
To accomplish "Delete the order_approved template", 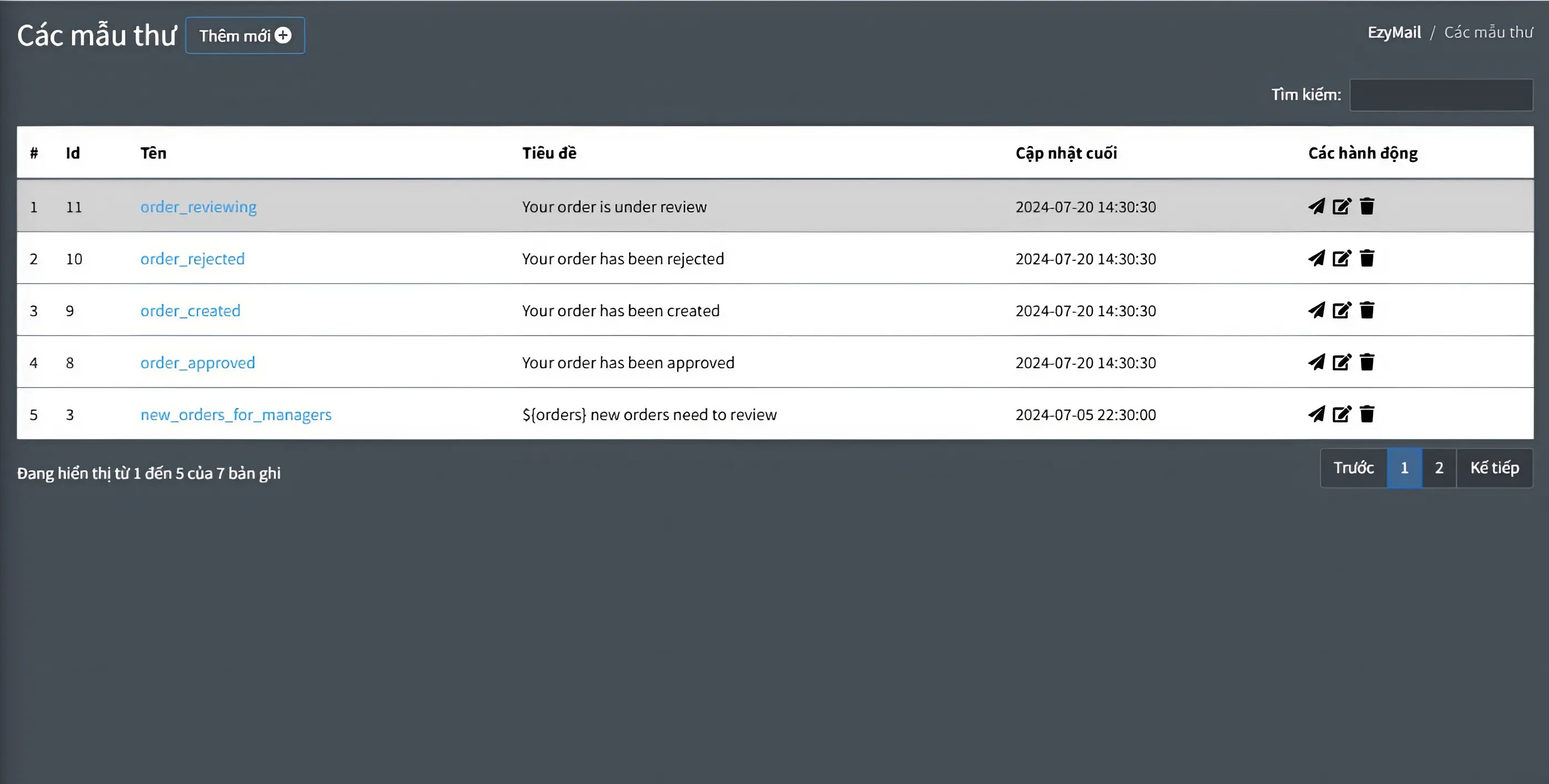I will pyautogui.click(x=1367, y=362).
